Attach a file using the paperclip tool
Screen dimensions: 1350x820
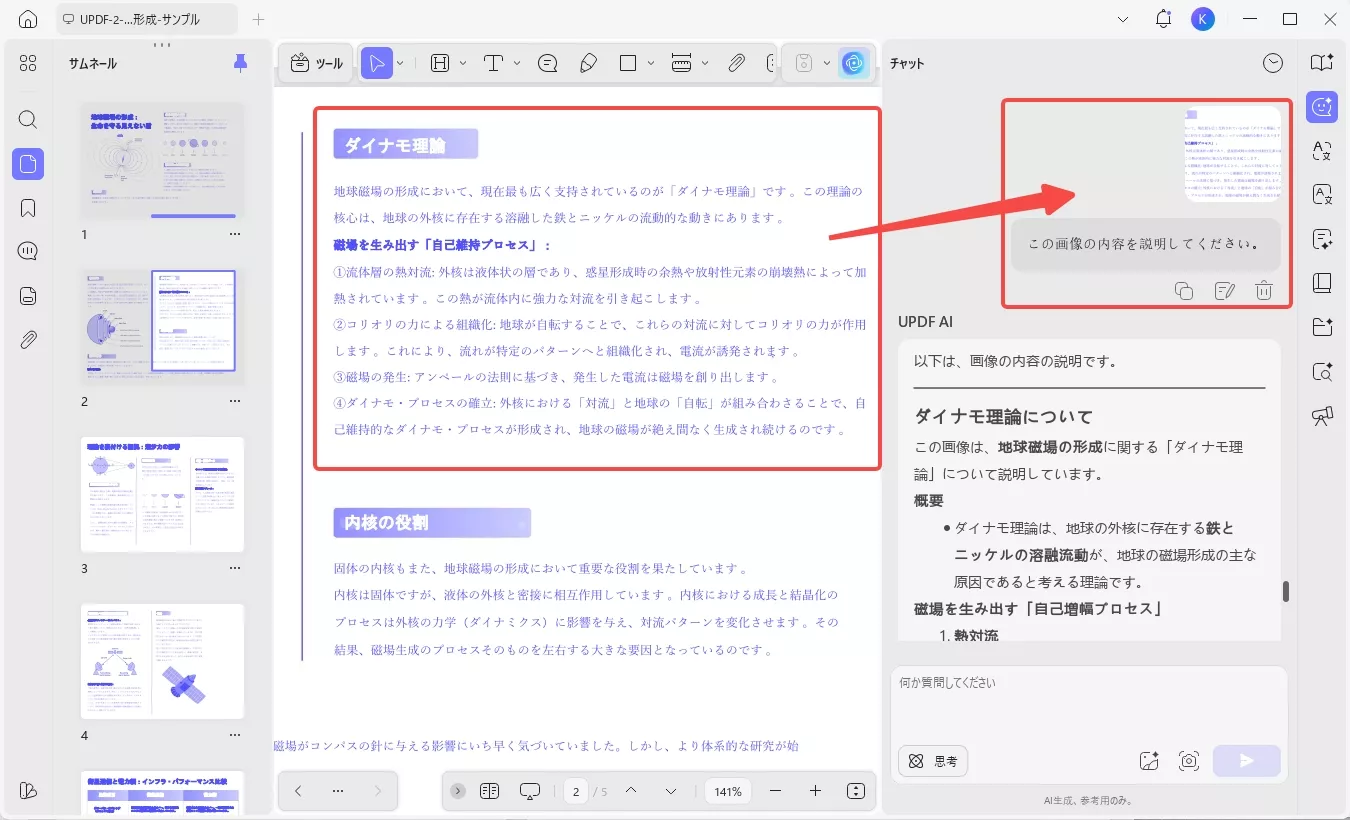(x=737, y=62)
